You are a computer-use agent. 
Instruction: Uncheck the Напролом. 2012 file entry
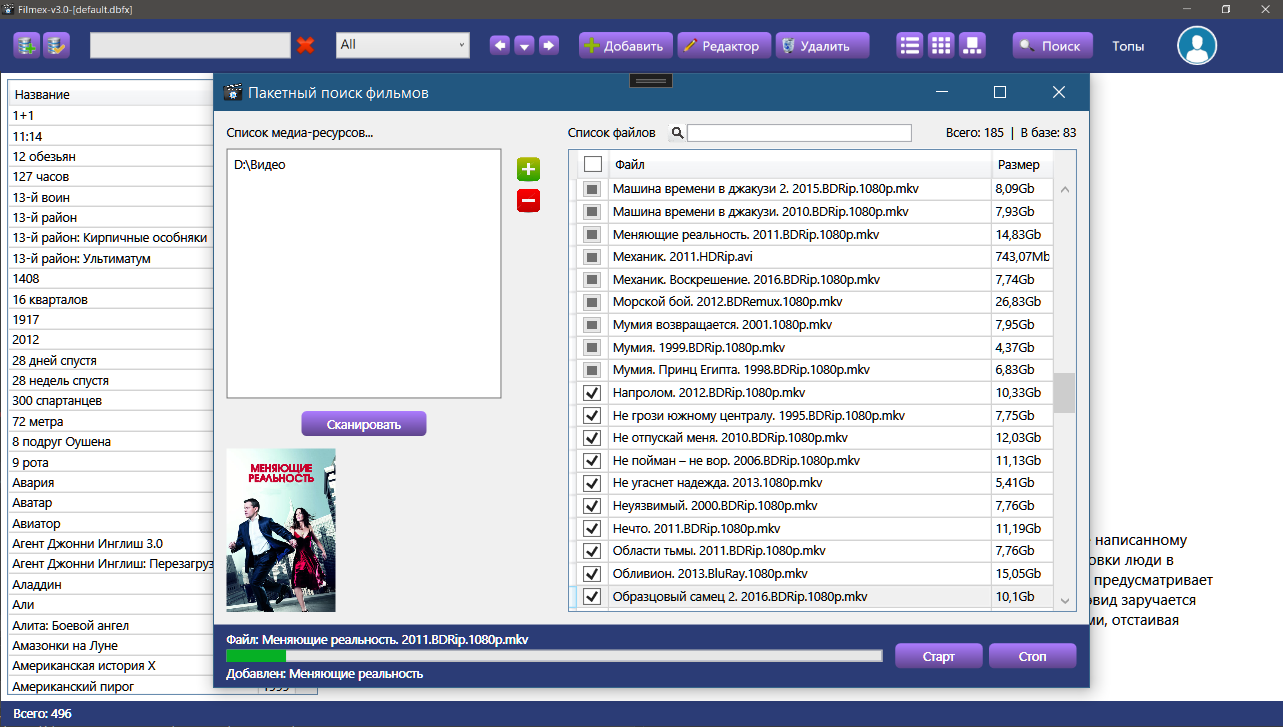[x=591, y=392]
